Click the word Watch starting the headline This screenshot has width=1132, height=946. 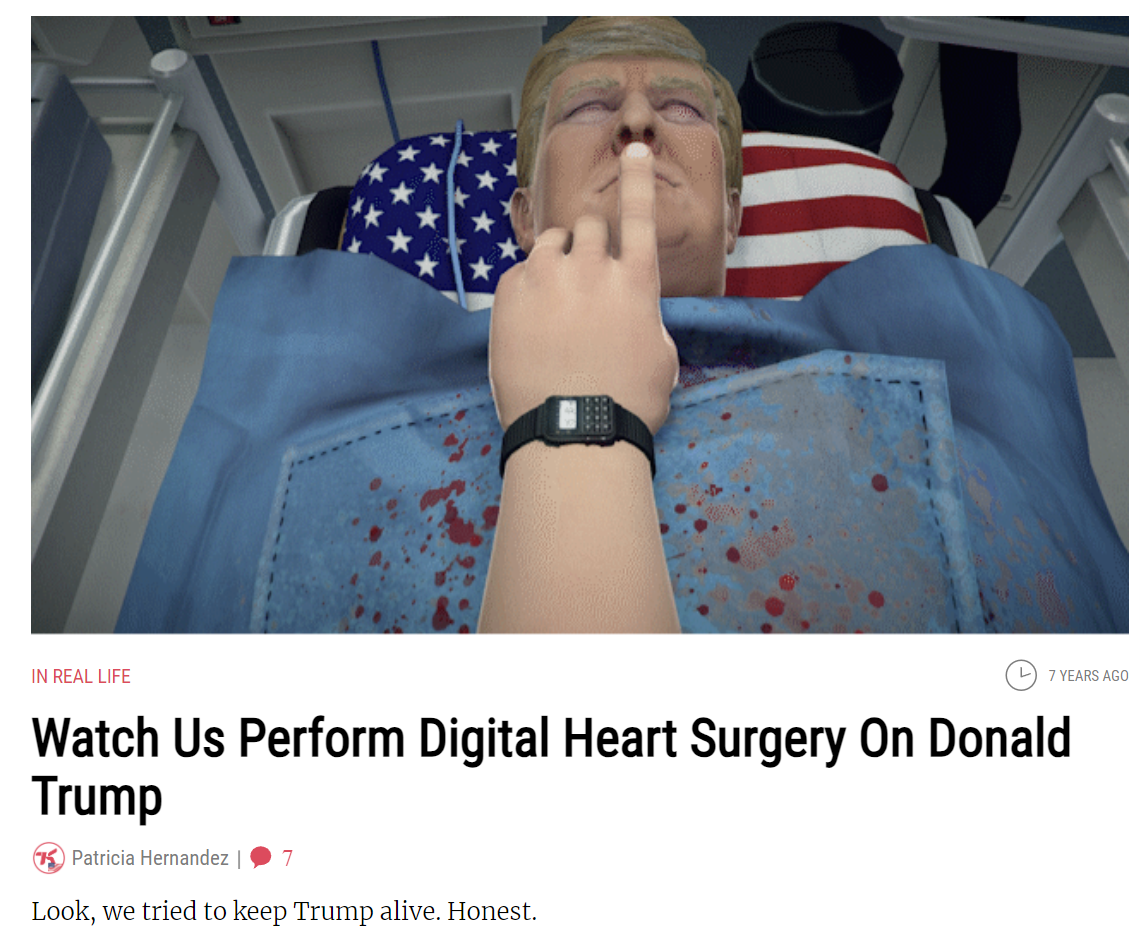[x=95, y=739]
